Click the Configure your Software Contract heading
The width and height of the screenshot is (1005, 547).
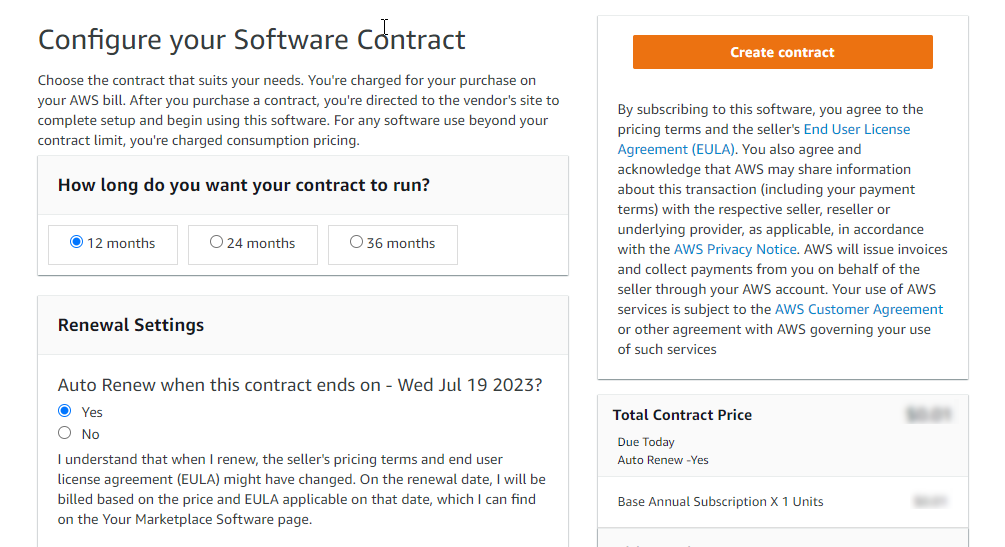(252, 40)
